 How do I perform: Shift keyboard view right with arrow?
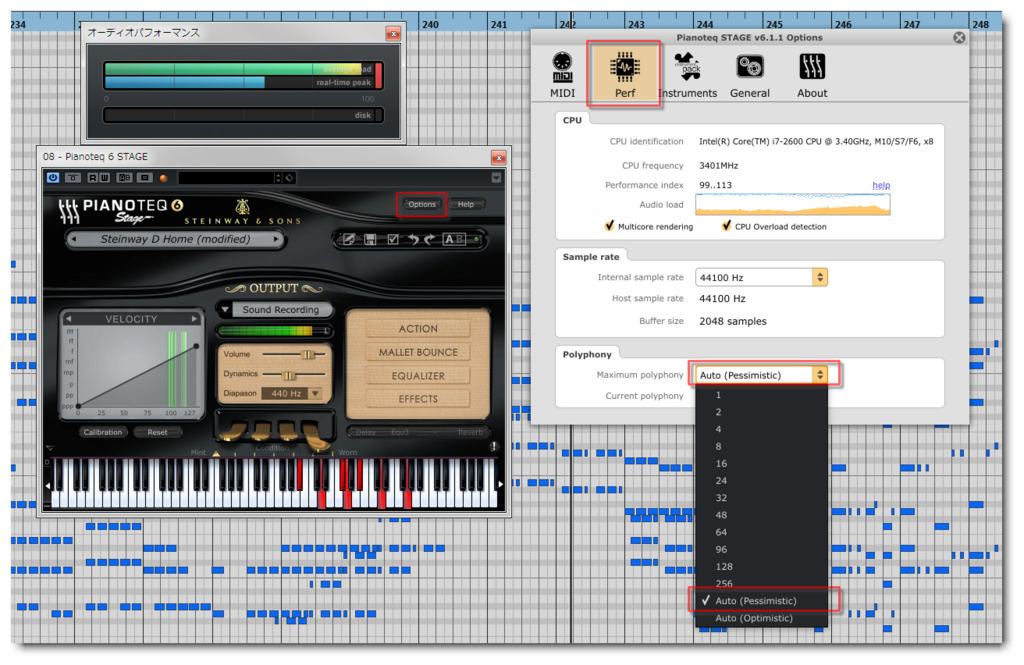(500, 485)
